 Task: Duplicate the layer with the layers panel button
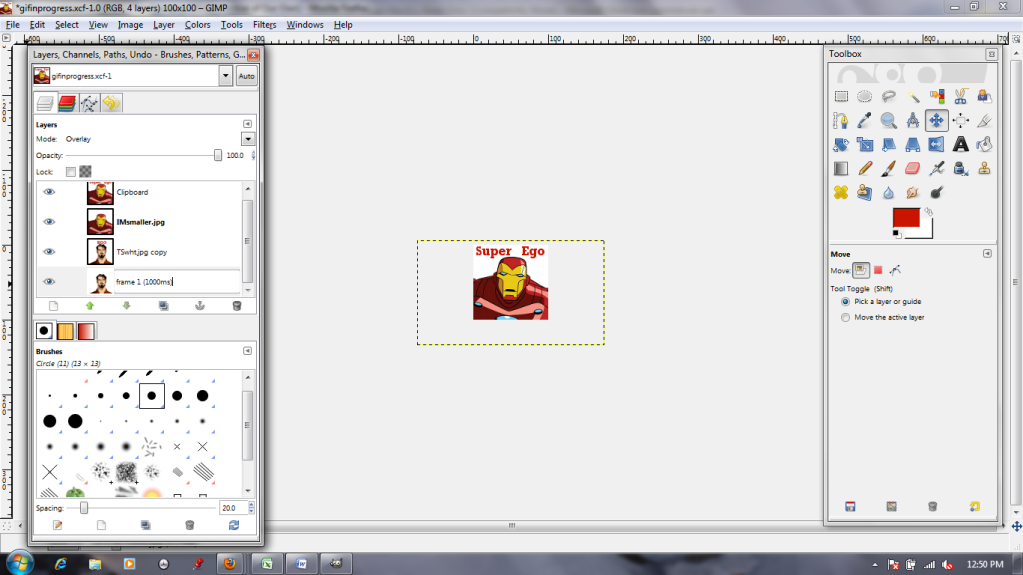pyautogui.click(x=163, y=305)
